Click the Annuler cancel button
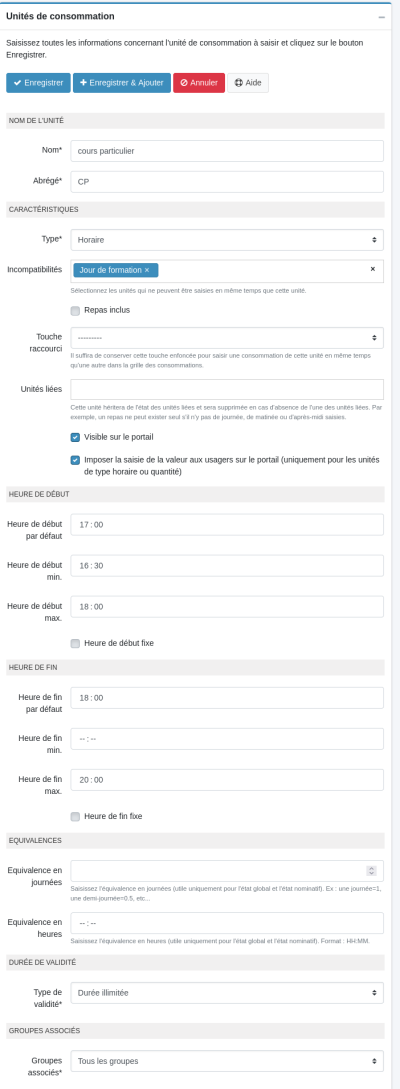400x1089 pixels. click(x=199, y=83)
